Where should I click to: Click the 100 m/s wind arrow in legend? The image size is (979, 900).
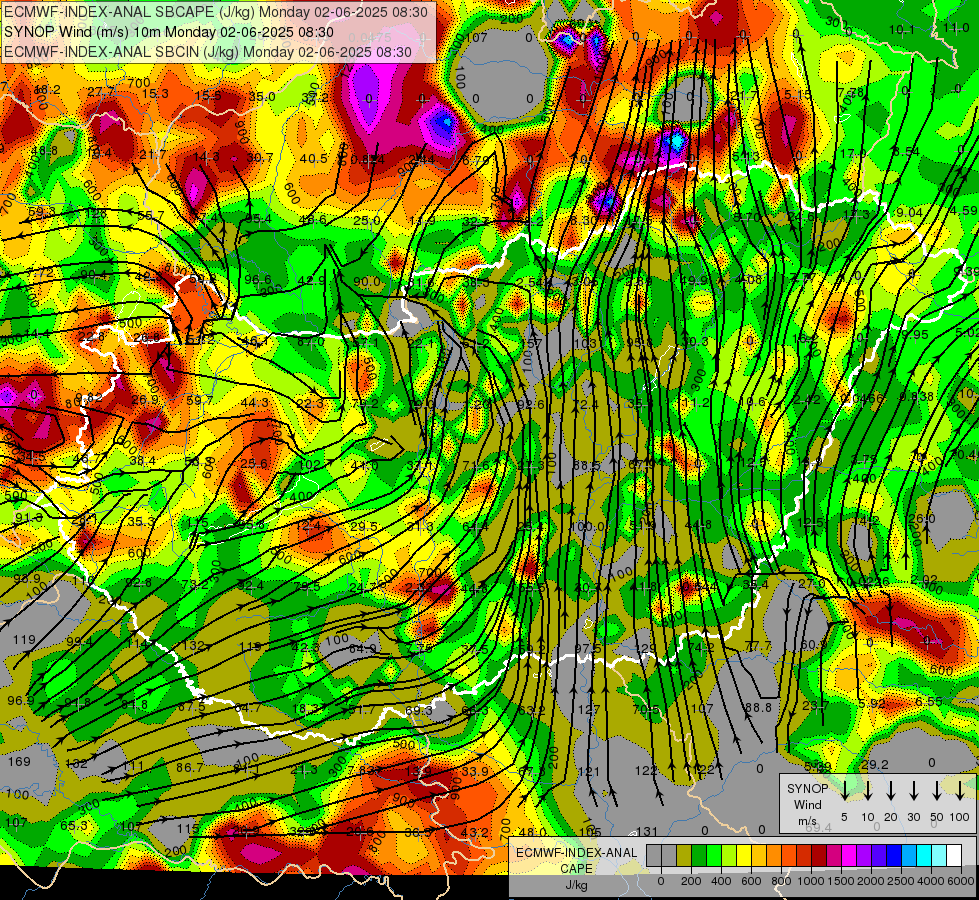click(960, 790)
